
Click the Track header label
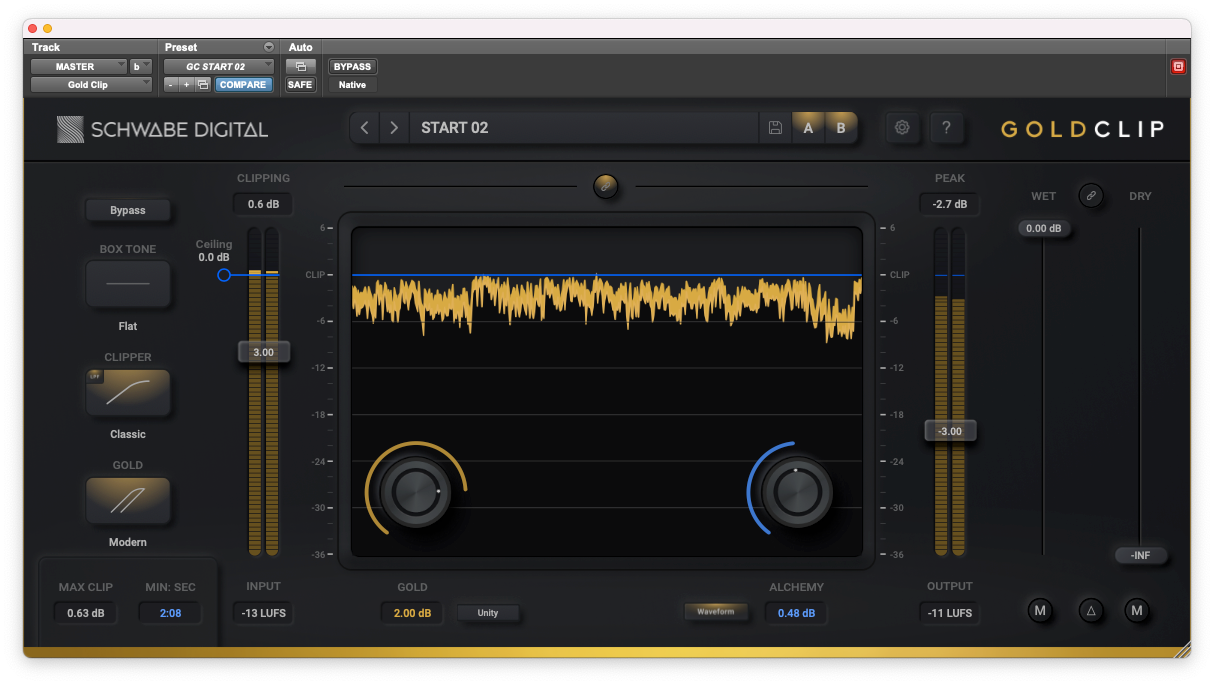tap(46, 47)
